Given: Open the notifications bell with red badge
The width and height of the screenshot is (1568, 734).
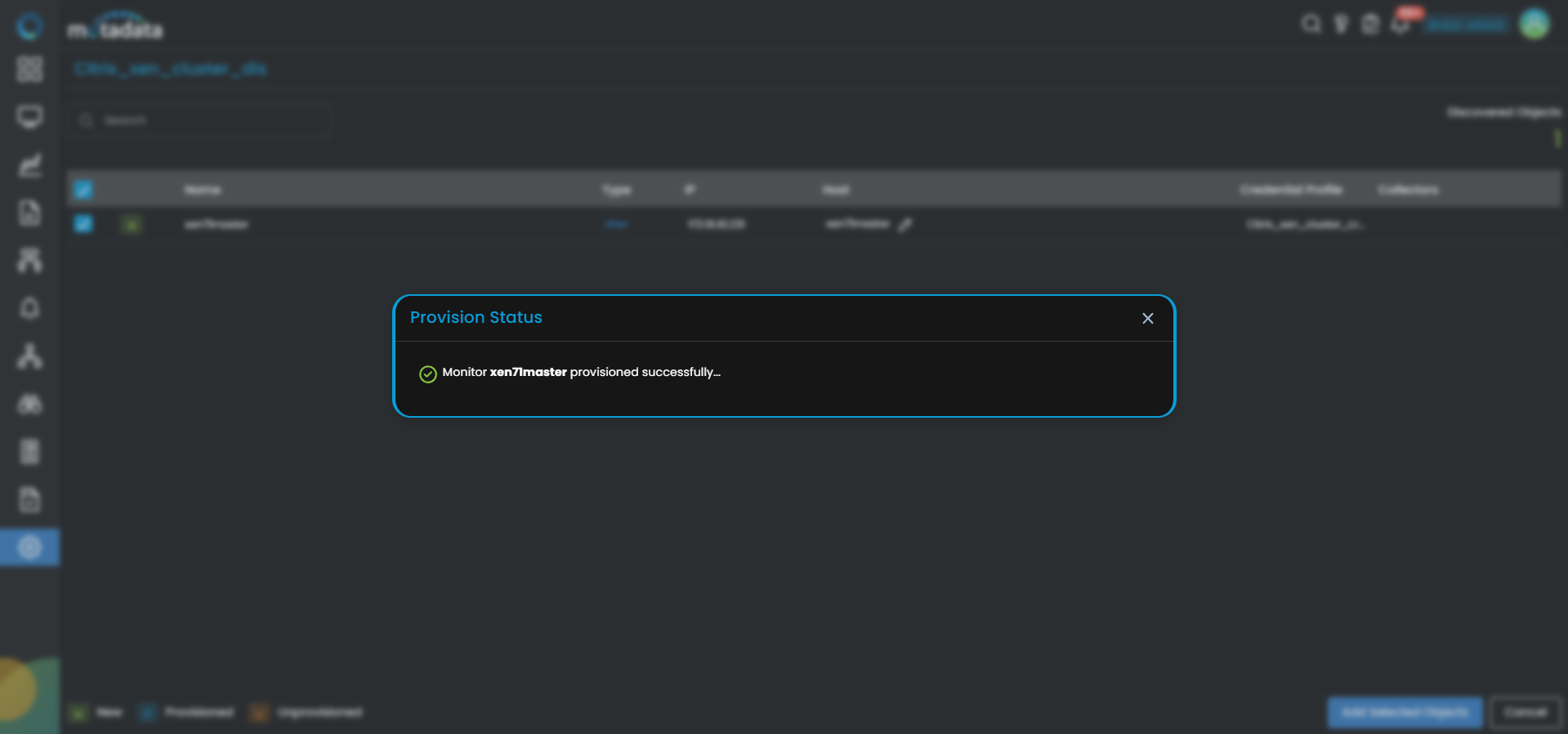Looking at the screenshot, I should click(x=1400, y=24).
